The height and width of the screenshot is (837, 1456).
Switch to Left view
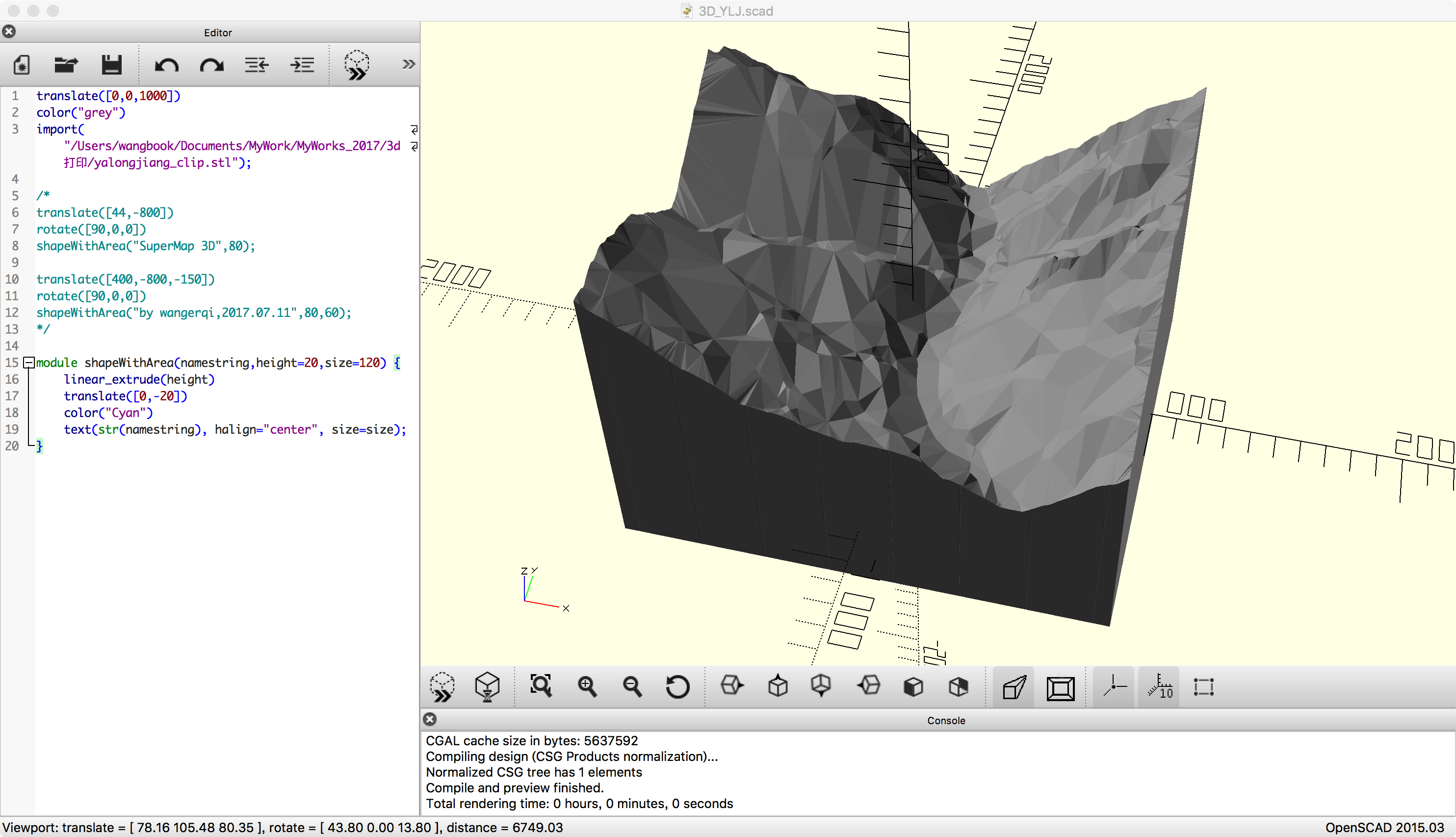[x=868, y=686]
